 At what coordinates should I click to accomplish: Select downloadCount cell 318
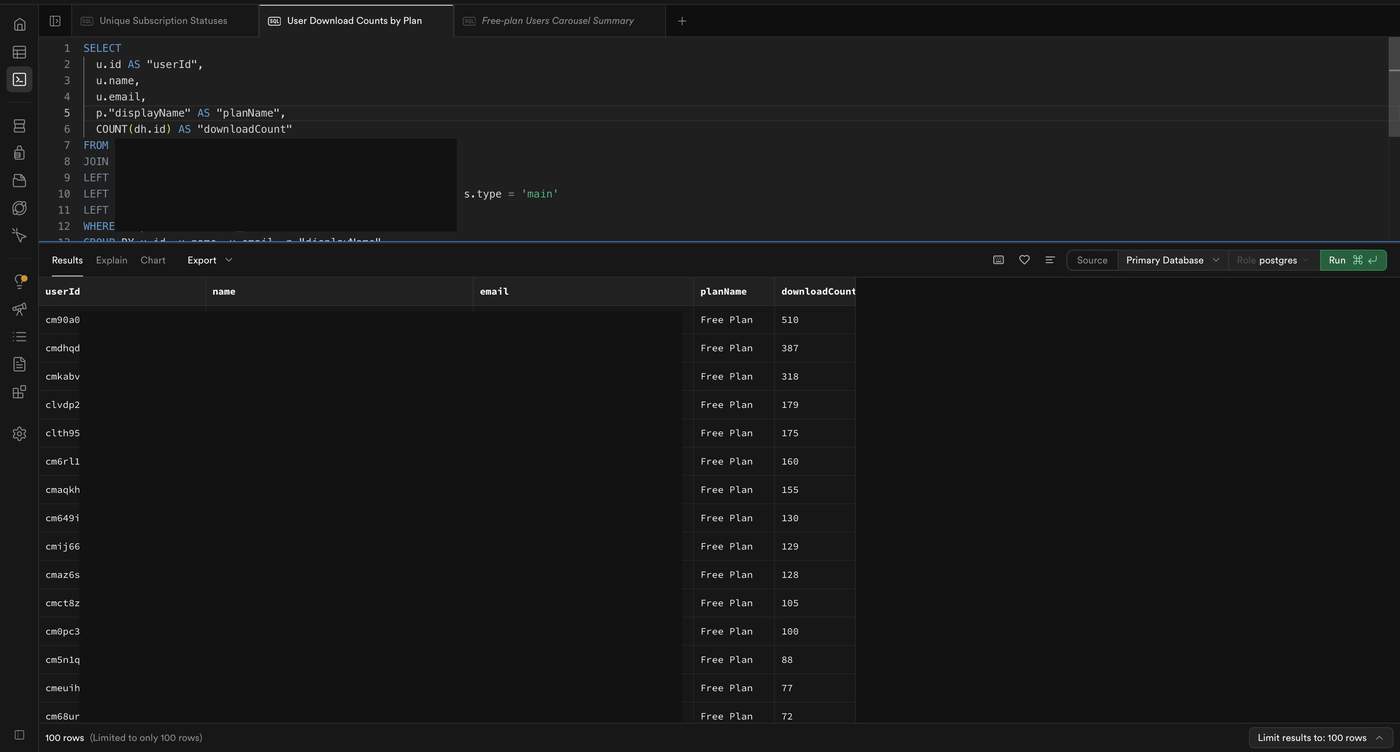pyautogui.click(x=815, y=376)
